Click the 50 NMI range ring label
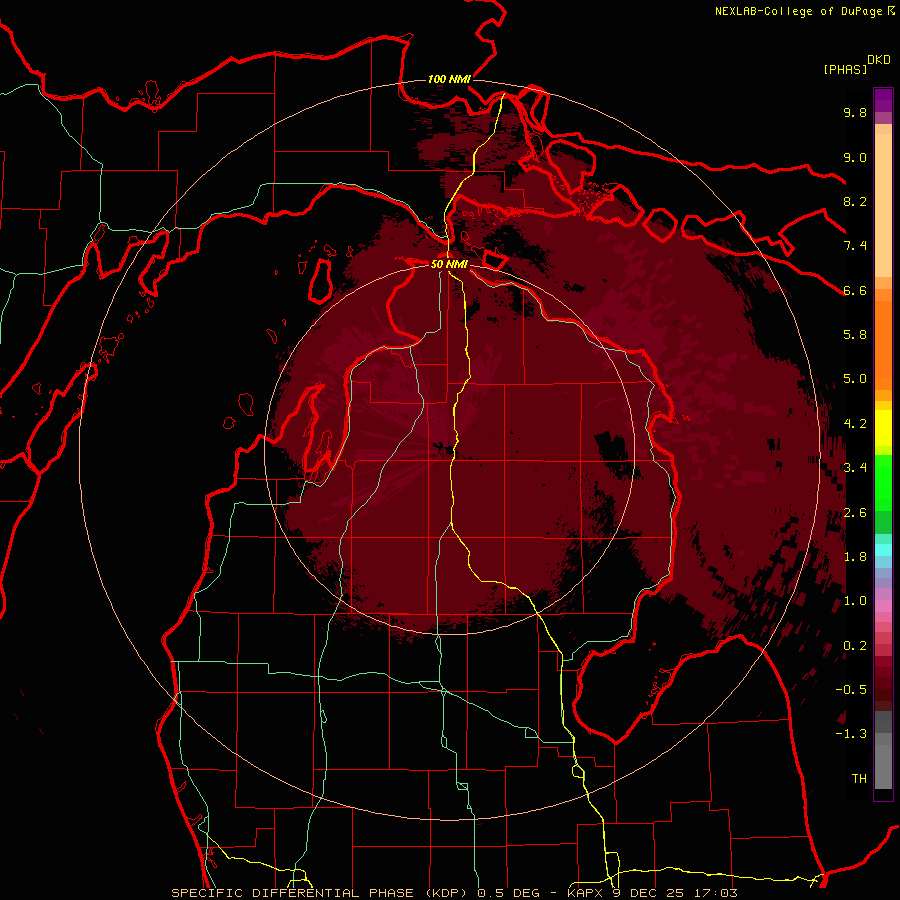The width and height of the screenshot is (900, 900). coord(449,264)
